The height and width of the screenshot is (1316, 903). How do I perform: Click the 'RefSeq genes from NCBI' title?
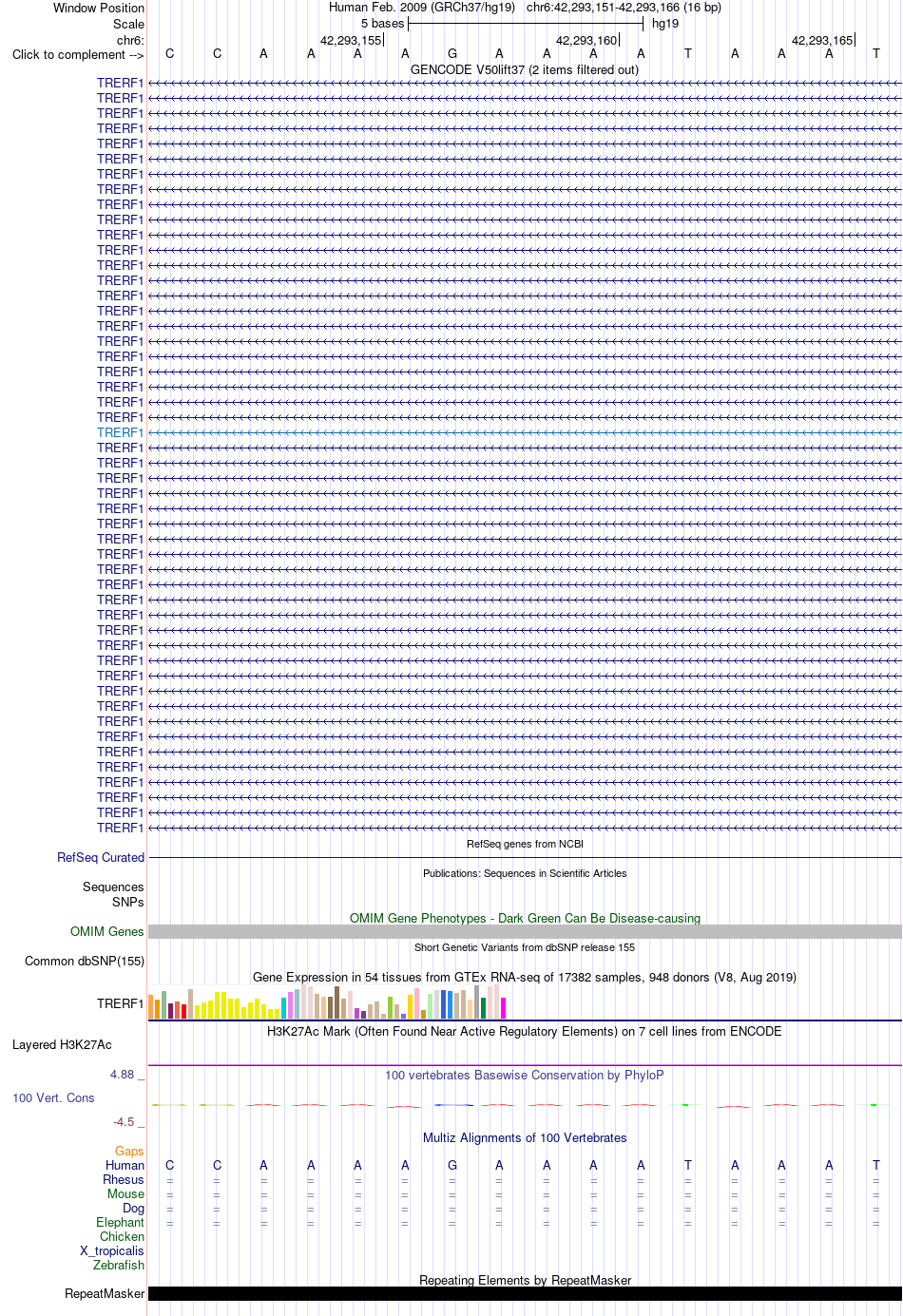point(525,844)
